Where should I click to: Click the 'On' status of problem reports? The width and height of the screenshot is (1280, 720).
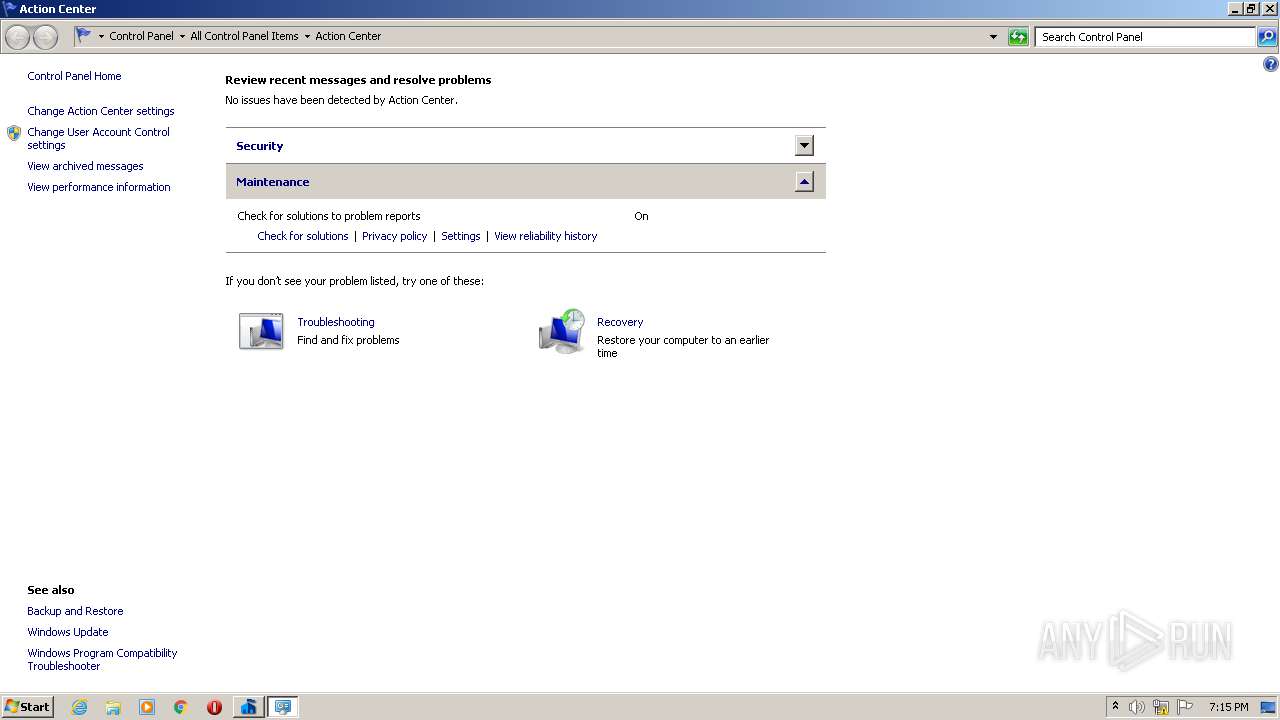click(x=641, y=216)
